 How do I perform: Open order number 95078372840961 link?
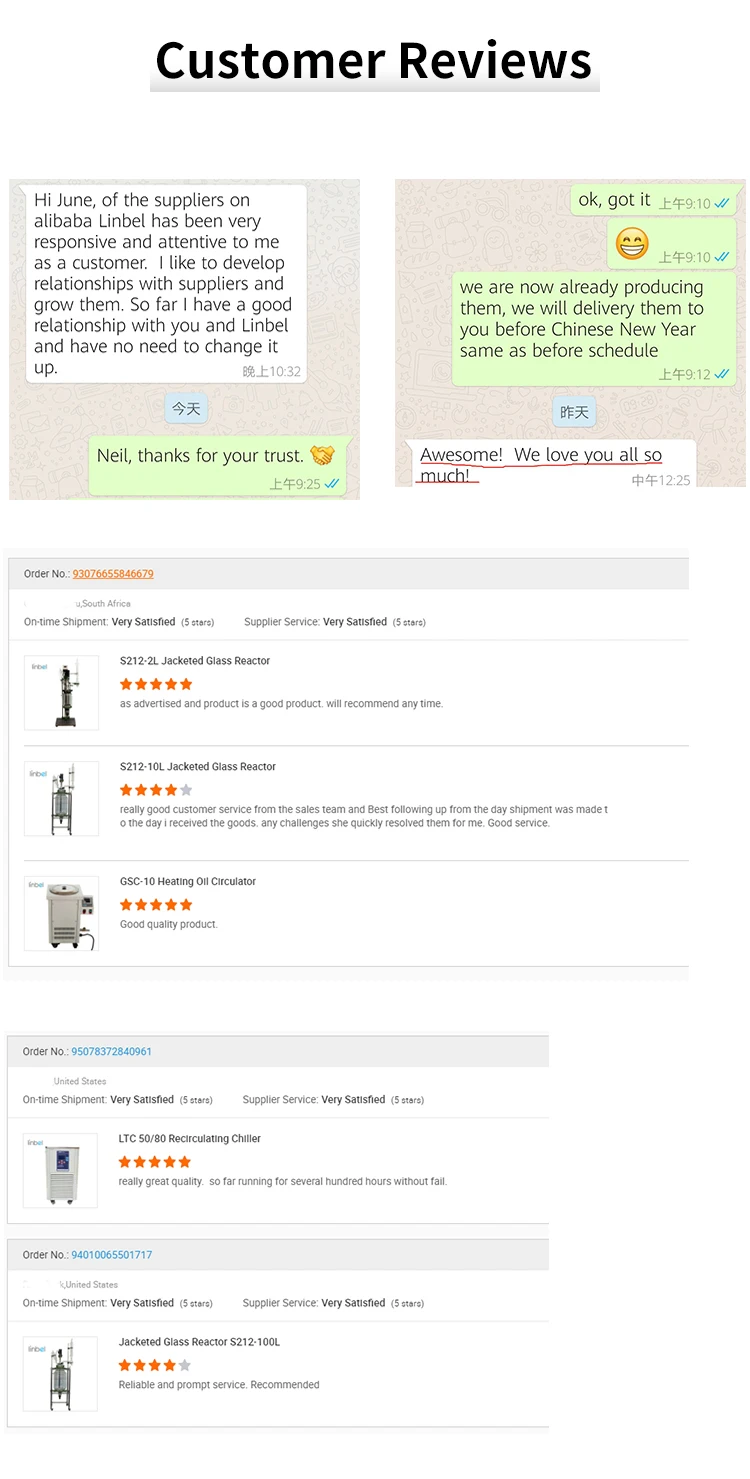(x=111, y=1052)
